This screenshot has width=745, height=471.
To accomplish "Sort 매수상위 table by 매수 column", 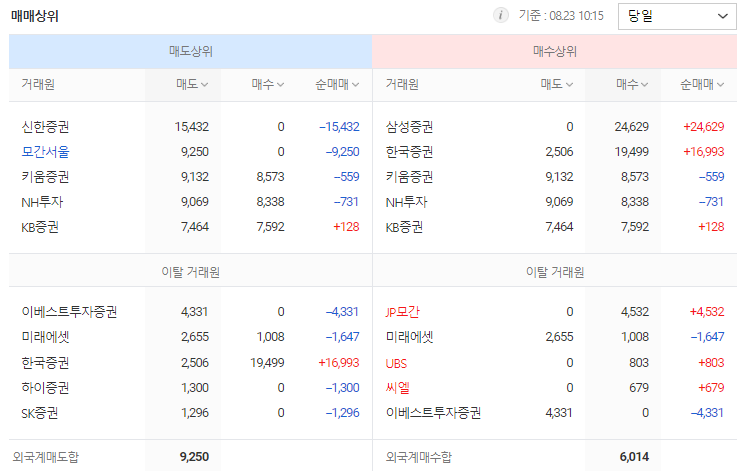I will click(x=632, y=85).
